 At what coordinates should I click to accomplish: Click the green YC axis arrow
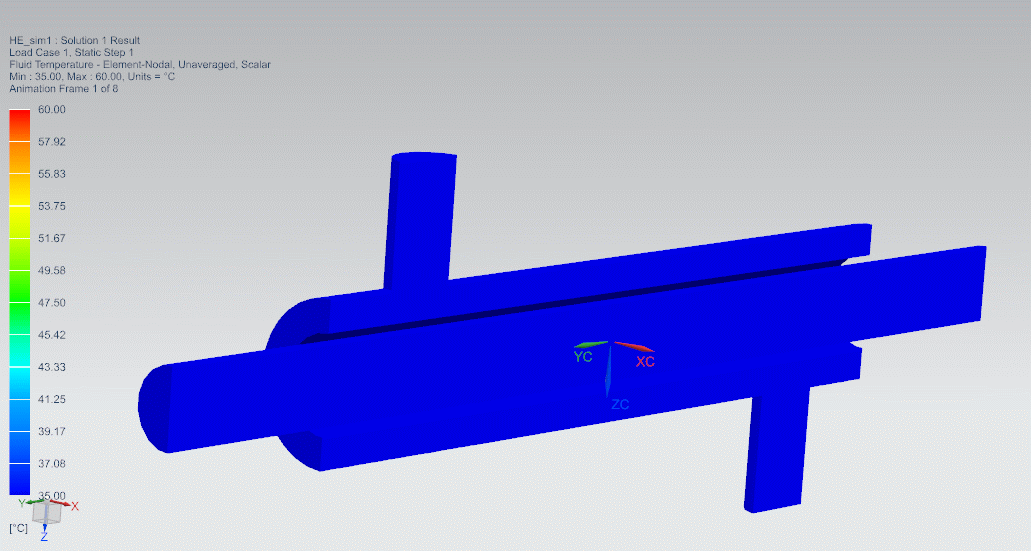(590, 344)
